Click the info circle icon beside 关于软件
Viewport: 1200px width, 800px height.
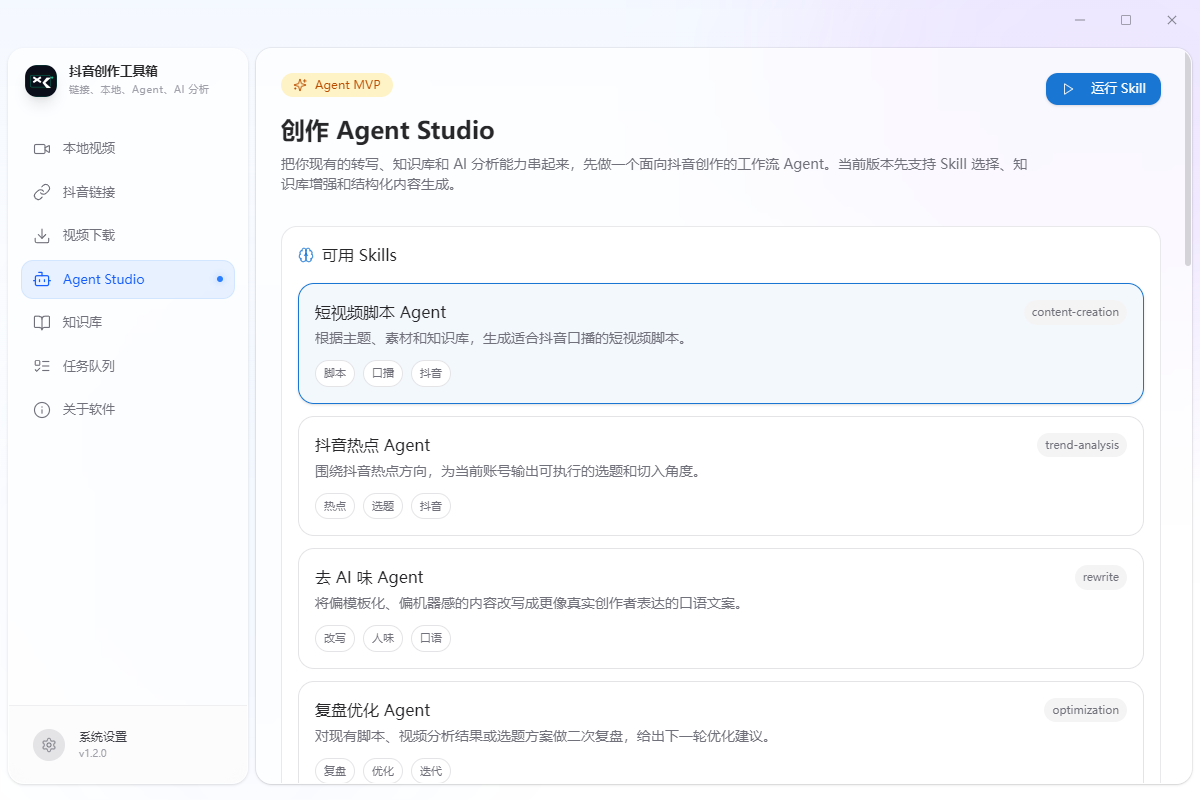click(42, 410)
